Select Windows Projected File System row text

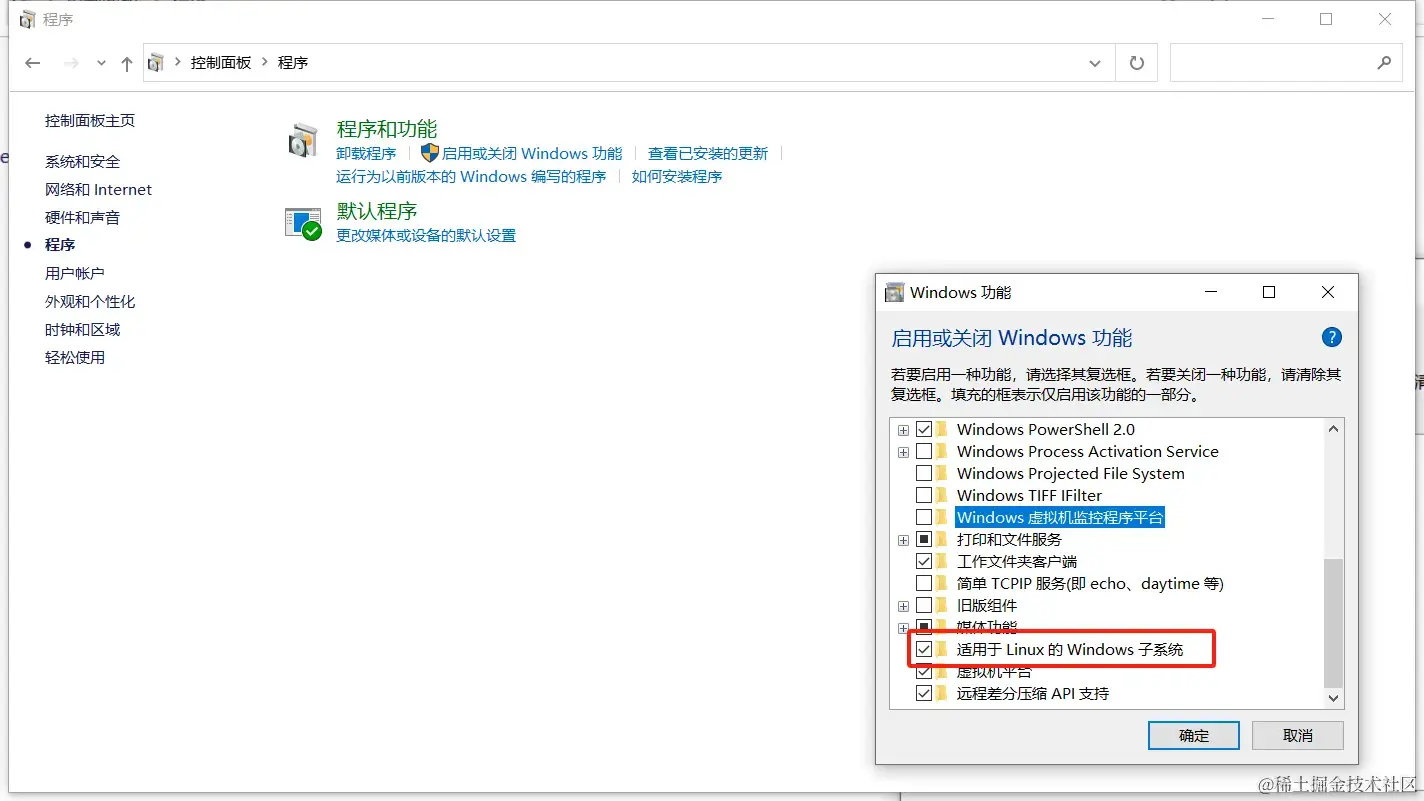pos(1070,473)
